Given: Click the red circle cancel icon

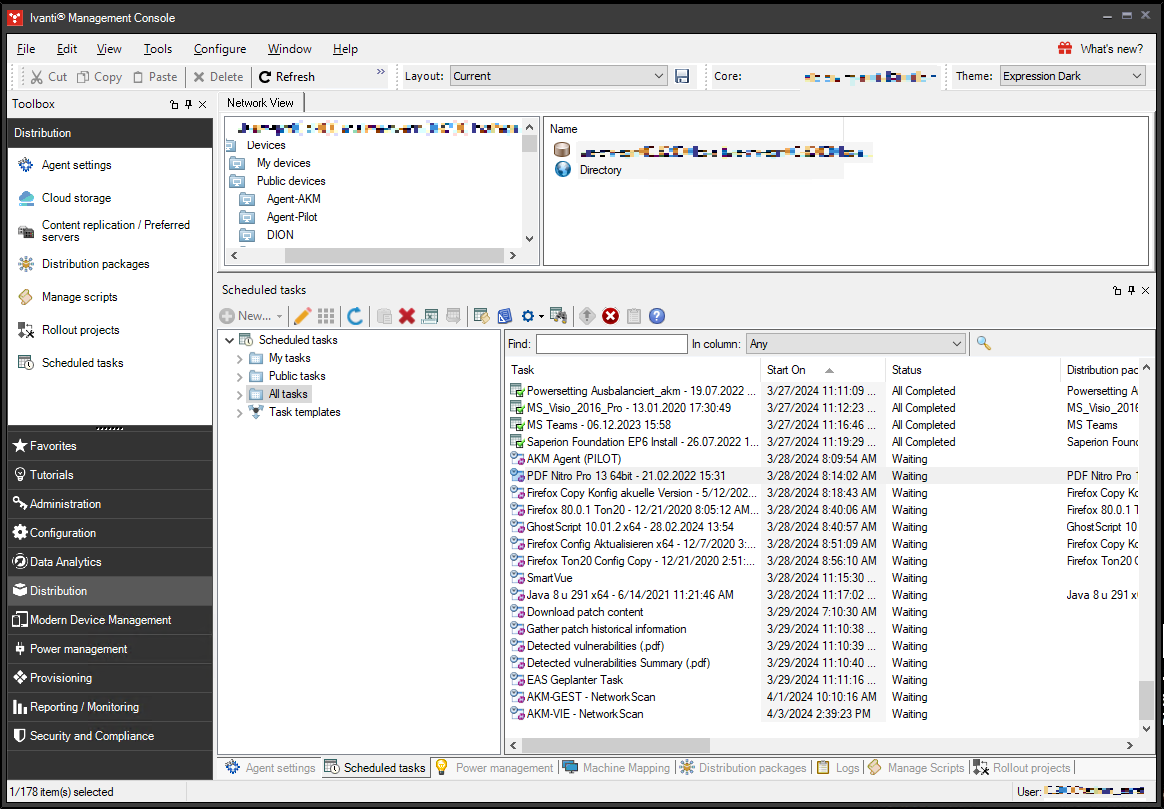Looking at the screenshot, I should click(x=610, y=316).
